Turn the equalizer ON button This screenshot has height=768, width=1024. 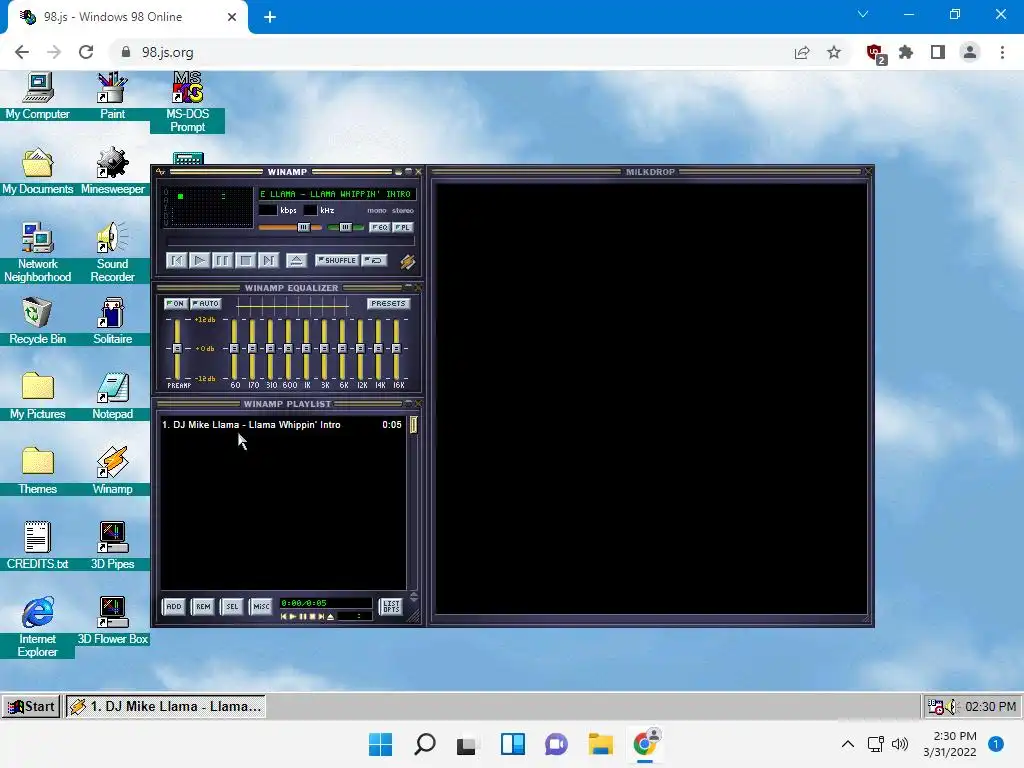[176, 304]
